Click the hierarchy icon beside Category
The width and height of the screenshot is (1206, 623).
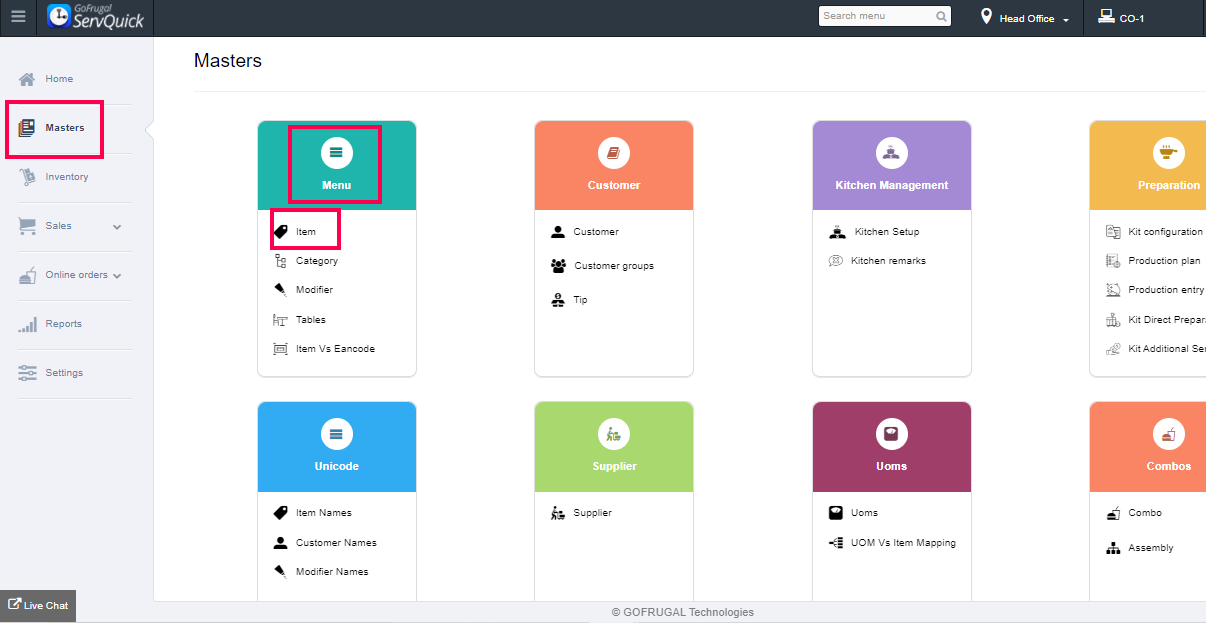click(x=281, y=261)
